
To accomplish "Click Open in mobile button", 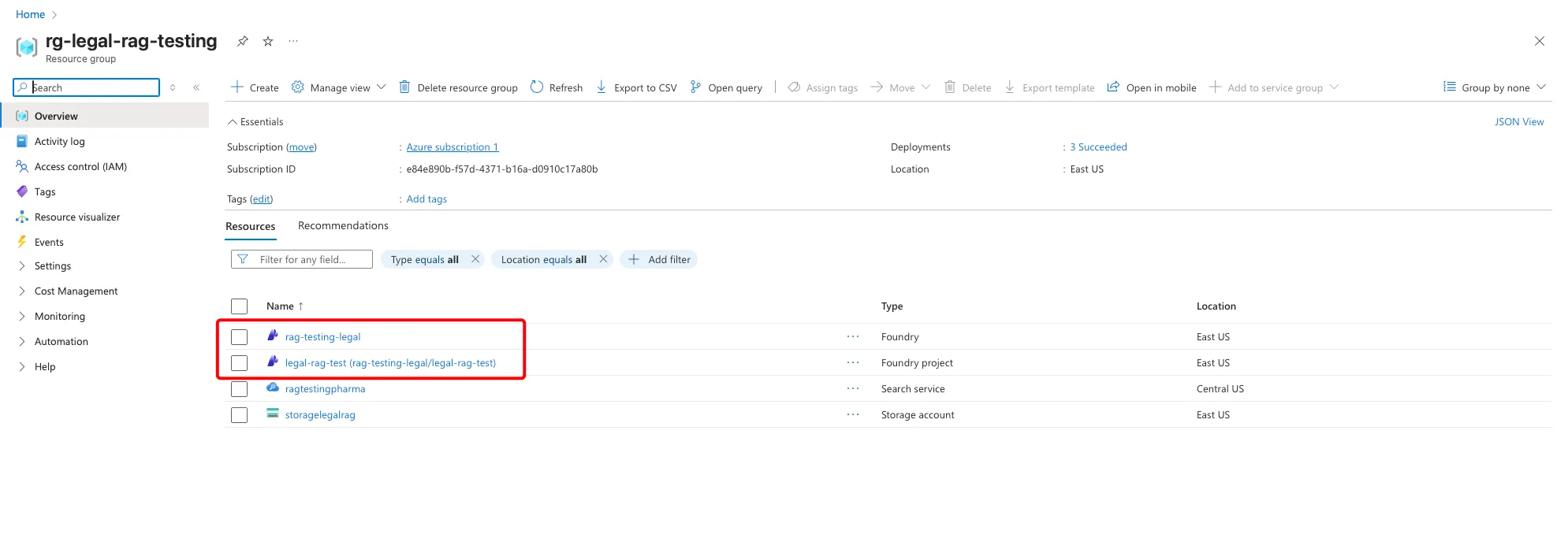I will [x=1152, y=87].
